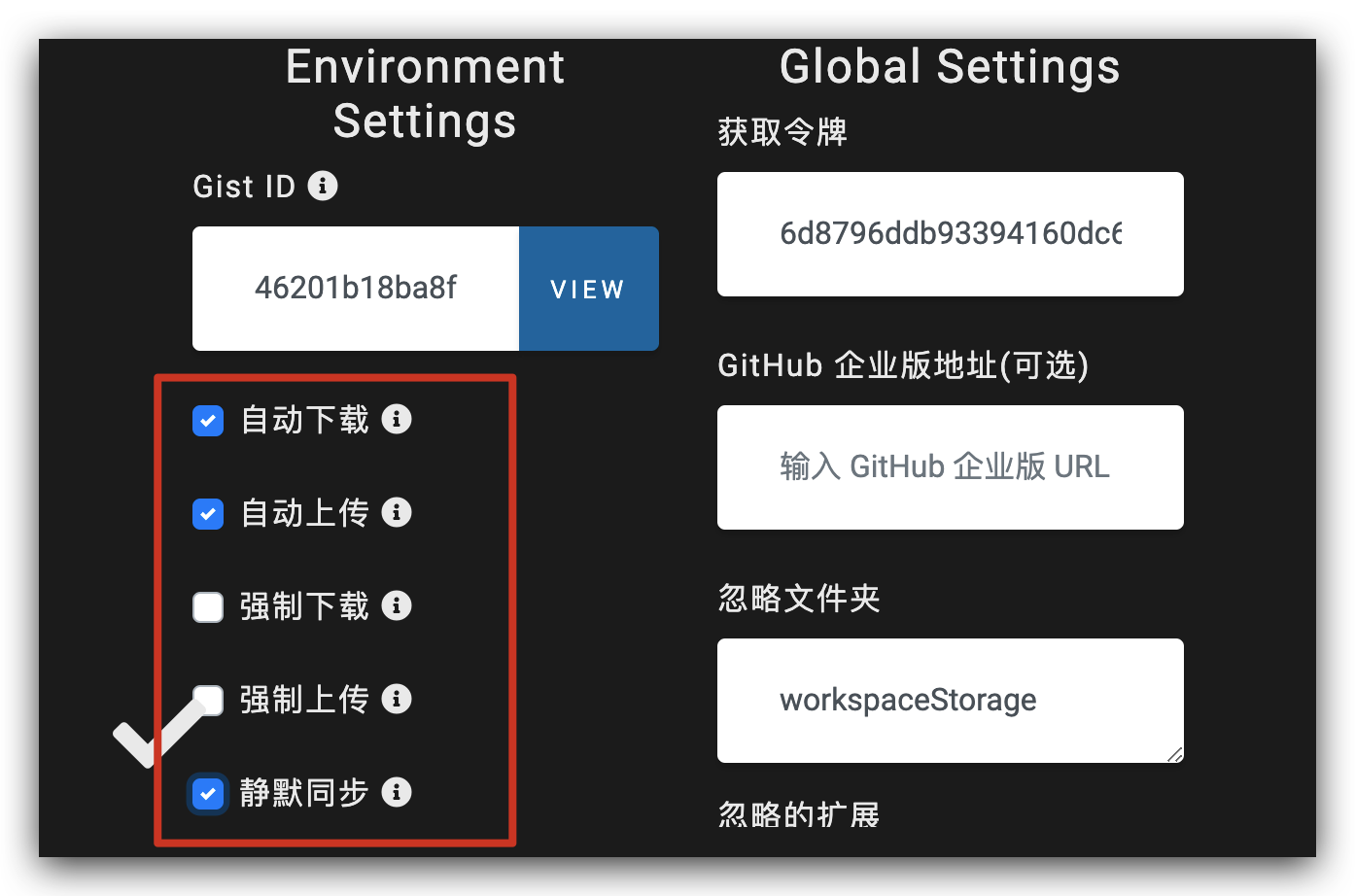The width and height of the screenshot is (1355, 896).
Task: Click the info icon beside 强制下载
Action: [397, 605]
